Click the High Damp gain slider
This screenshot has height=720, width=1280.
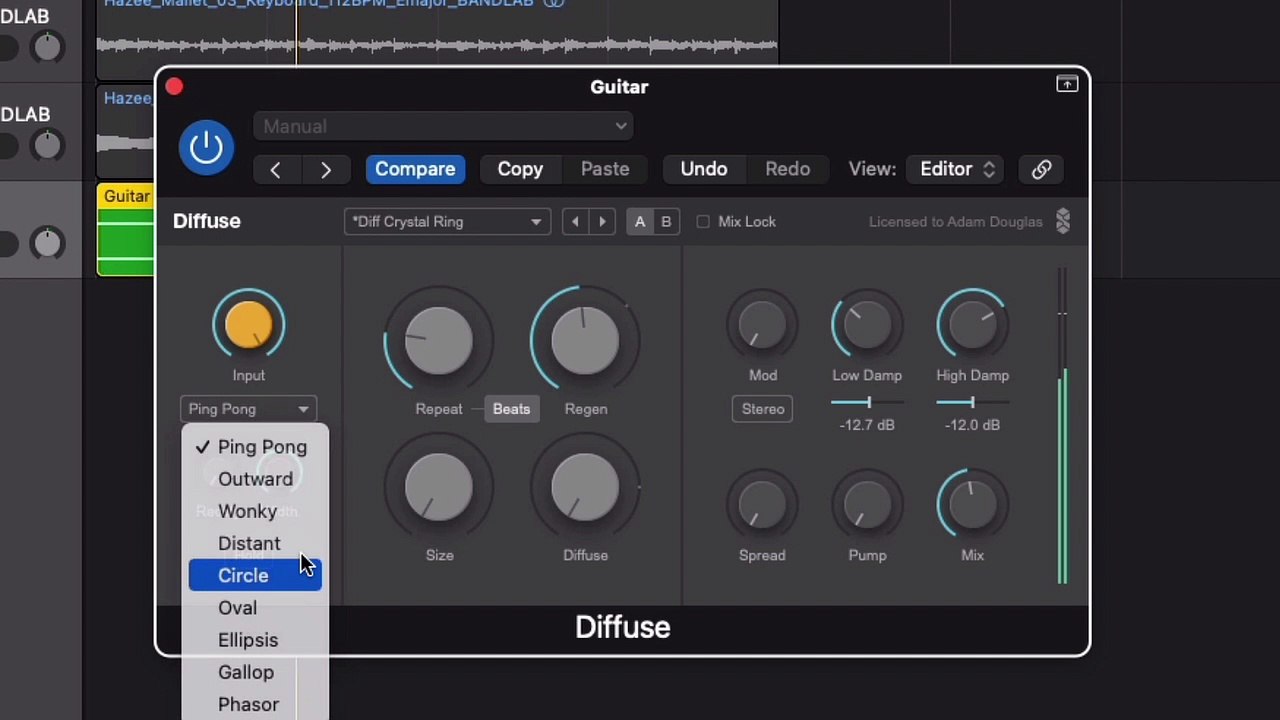[972, 402]
